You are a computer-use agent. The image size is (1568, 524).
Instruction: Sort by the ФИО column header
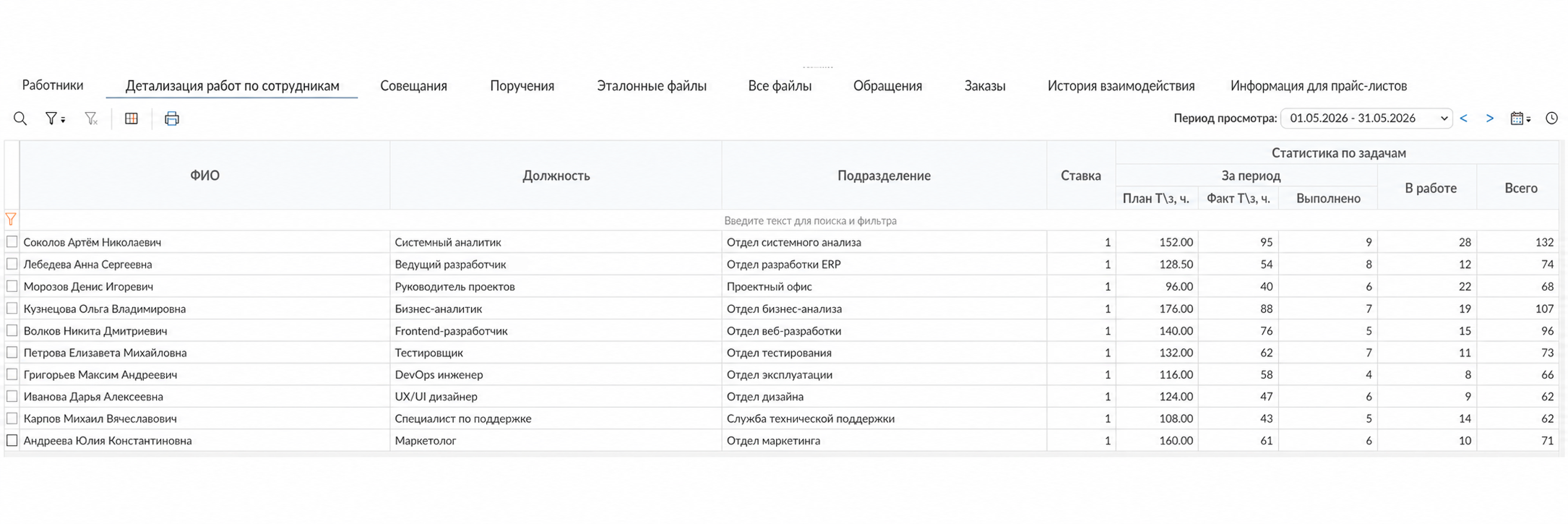204,176
